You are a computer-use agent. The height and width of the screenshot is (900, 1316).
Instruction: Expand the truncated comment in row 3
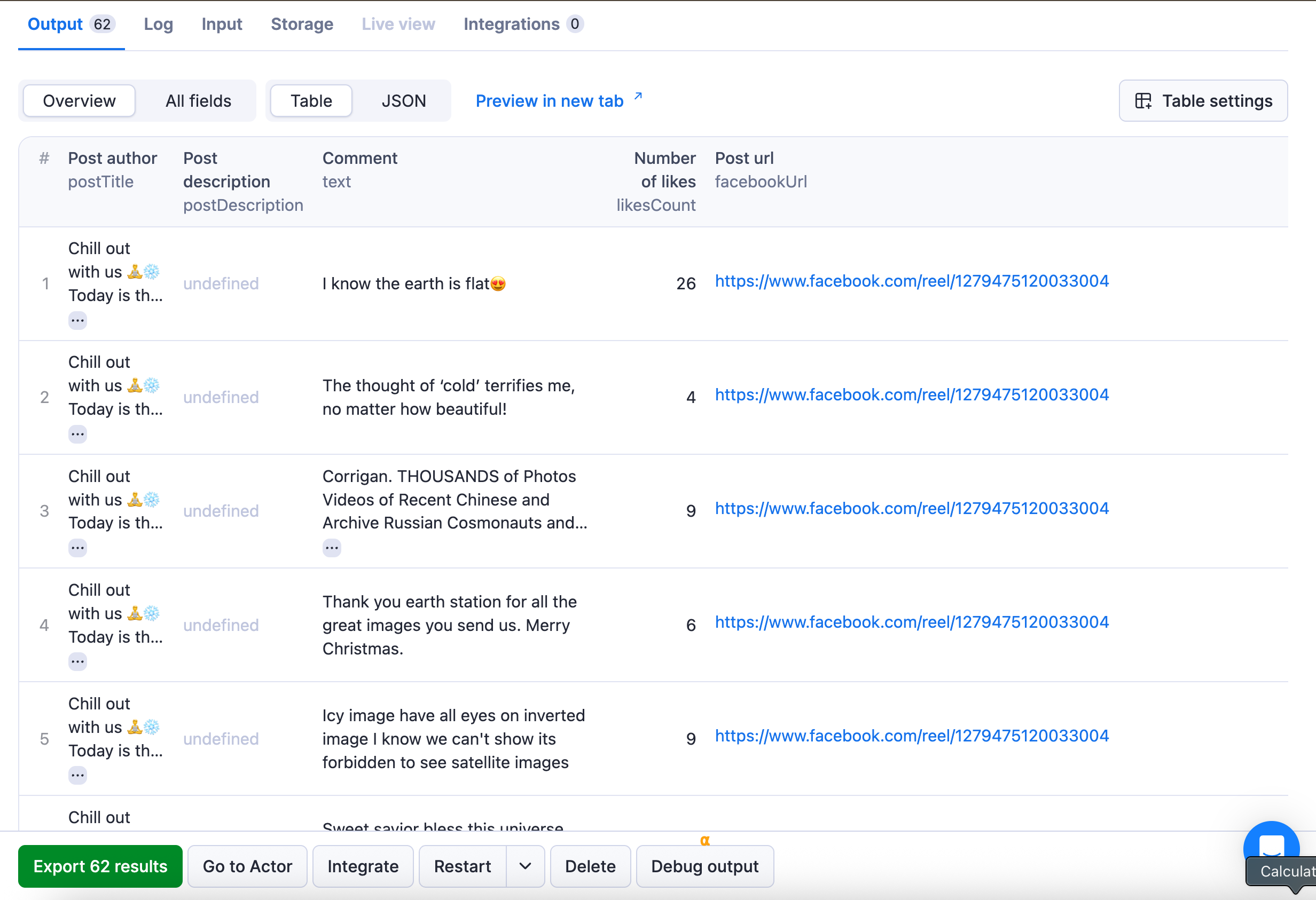point(332,547)
